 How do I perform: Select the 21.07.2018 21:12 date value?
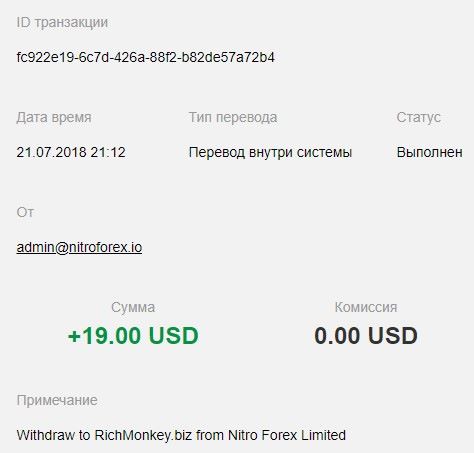(71, 152)
